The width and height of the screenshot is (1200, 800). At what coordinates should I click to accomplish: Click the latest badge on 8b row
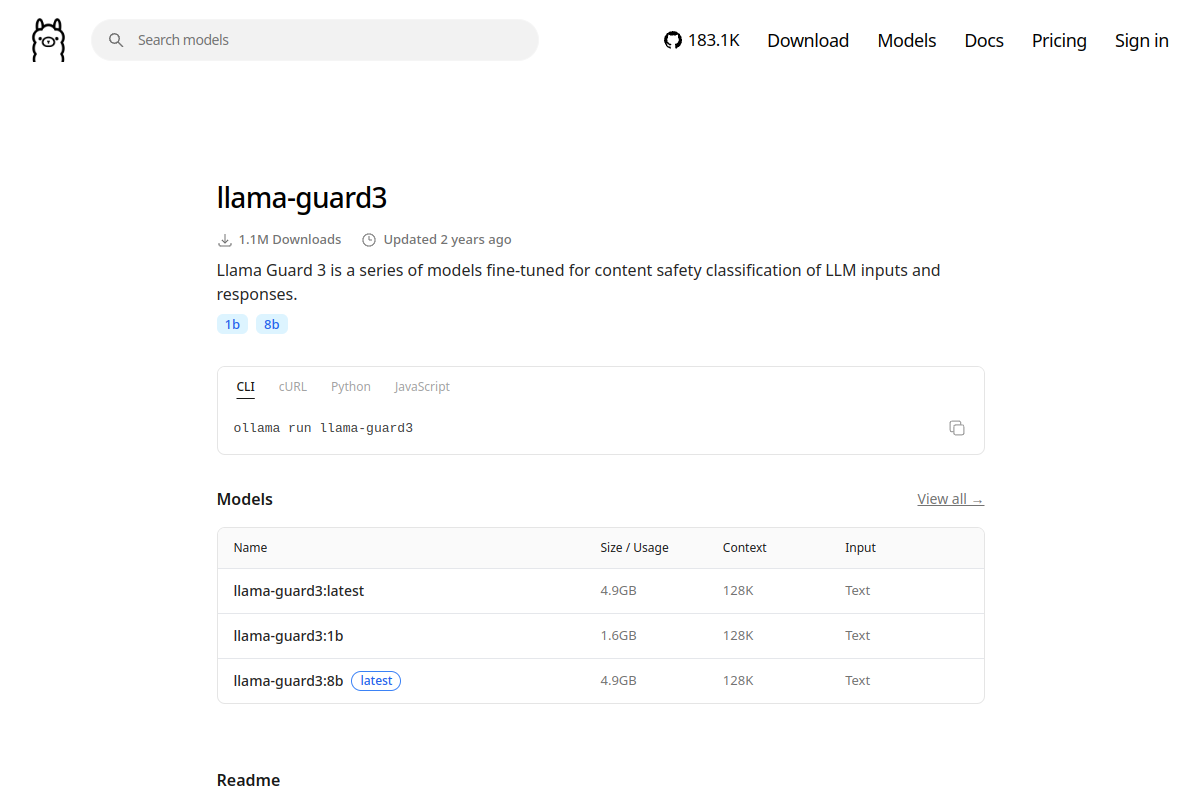(376, 681)
